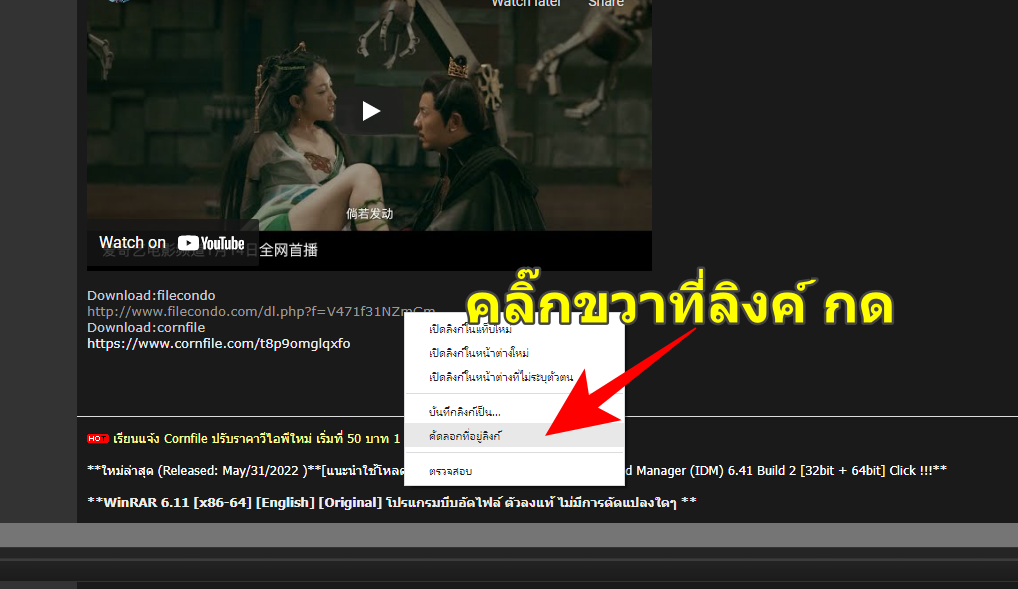This screenshot has width=1018, height=589.
Task: Select 'คัดลอกที่อยู่ลิงก์' to copy link address
Action: [514, 436]
